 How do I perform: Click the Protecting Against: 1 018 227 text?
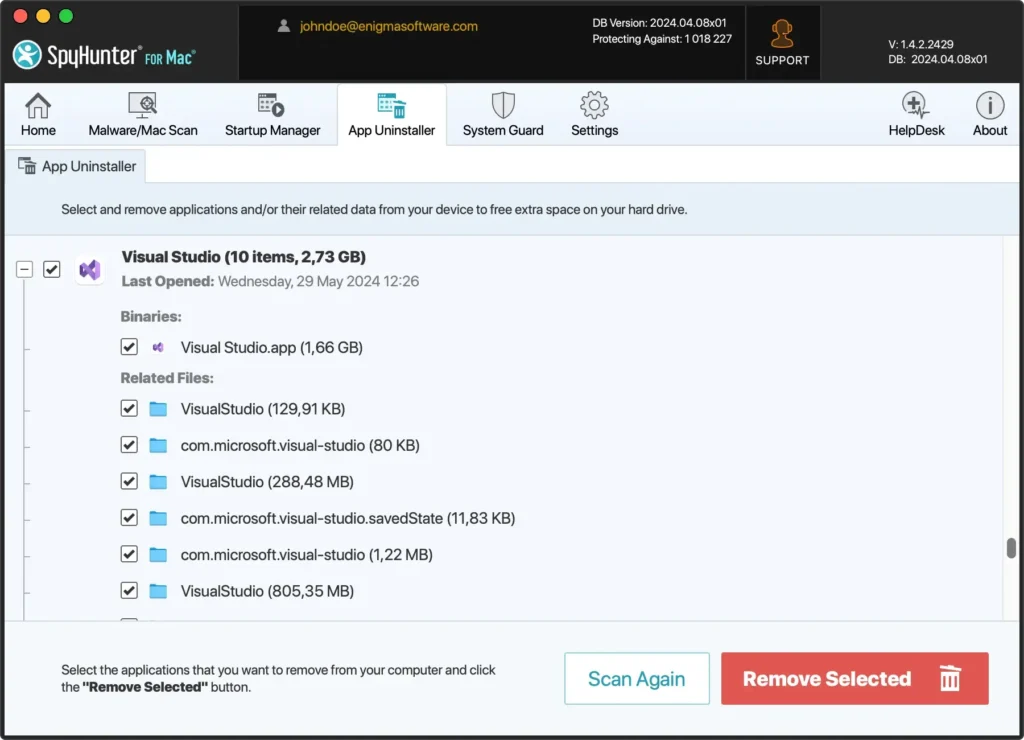662,39
